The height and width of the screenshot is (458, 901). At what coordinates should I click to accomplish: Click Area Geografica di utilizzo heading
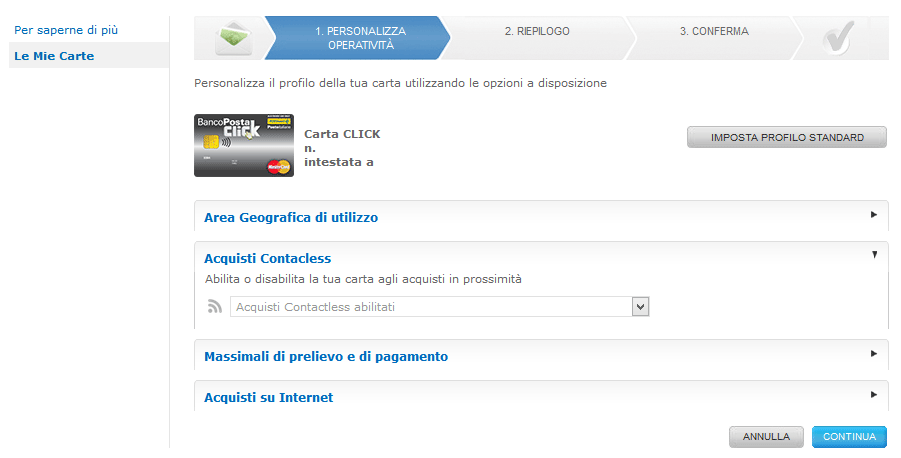291,217
